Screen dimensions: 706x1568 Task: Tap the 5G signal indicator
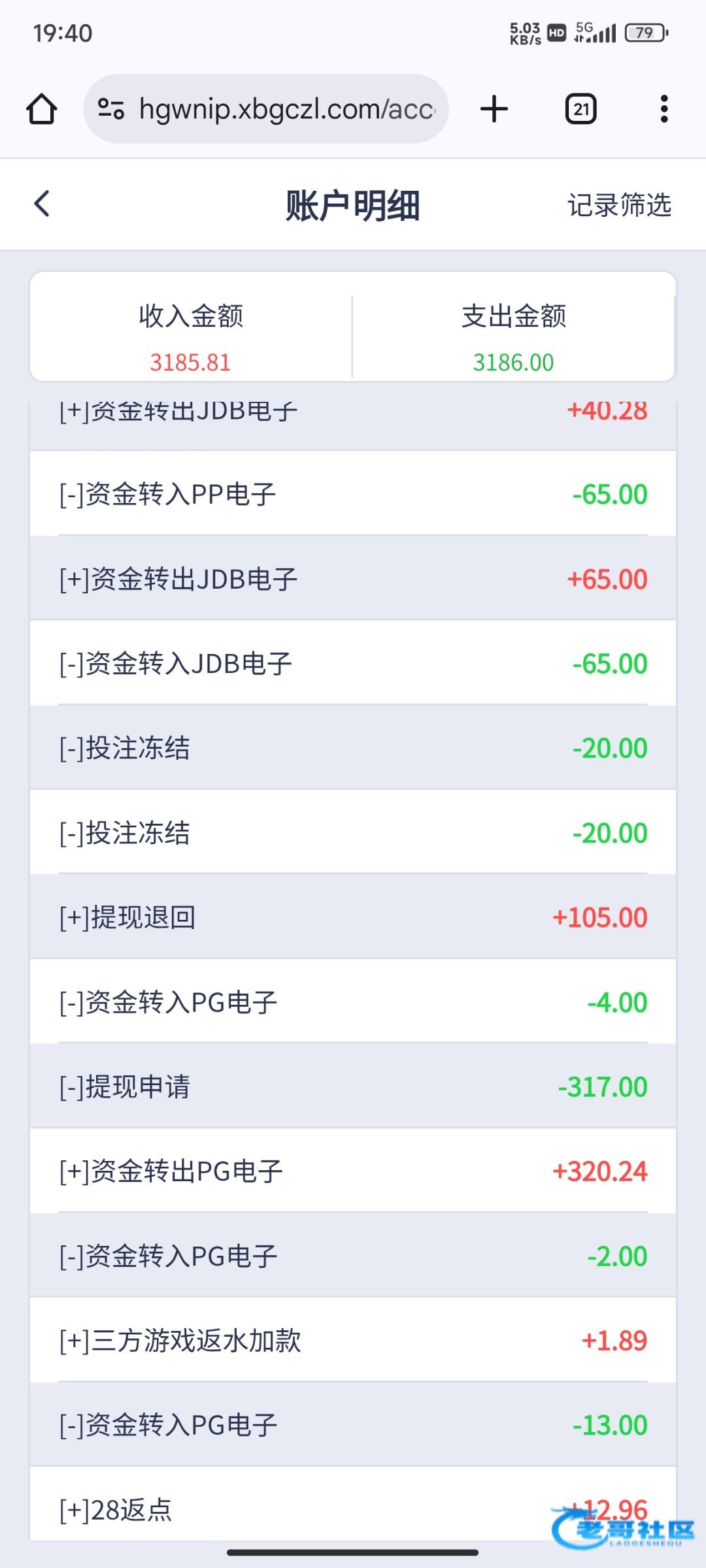[595, 33]
